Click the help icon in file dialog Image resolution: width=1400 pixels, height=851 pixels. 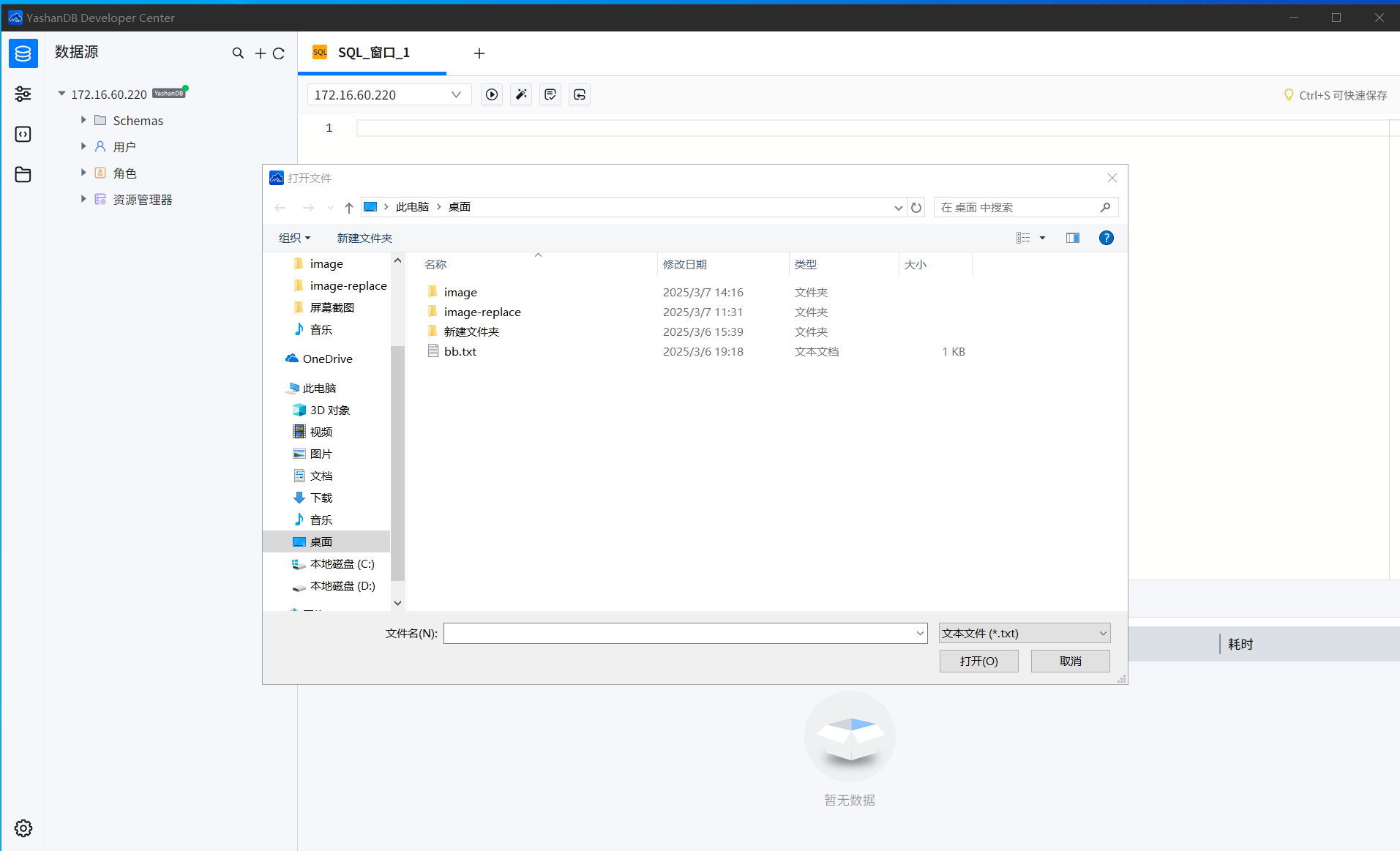[1106, 238]
